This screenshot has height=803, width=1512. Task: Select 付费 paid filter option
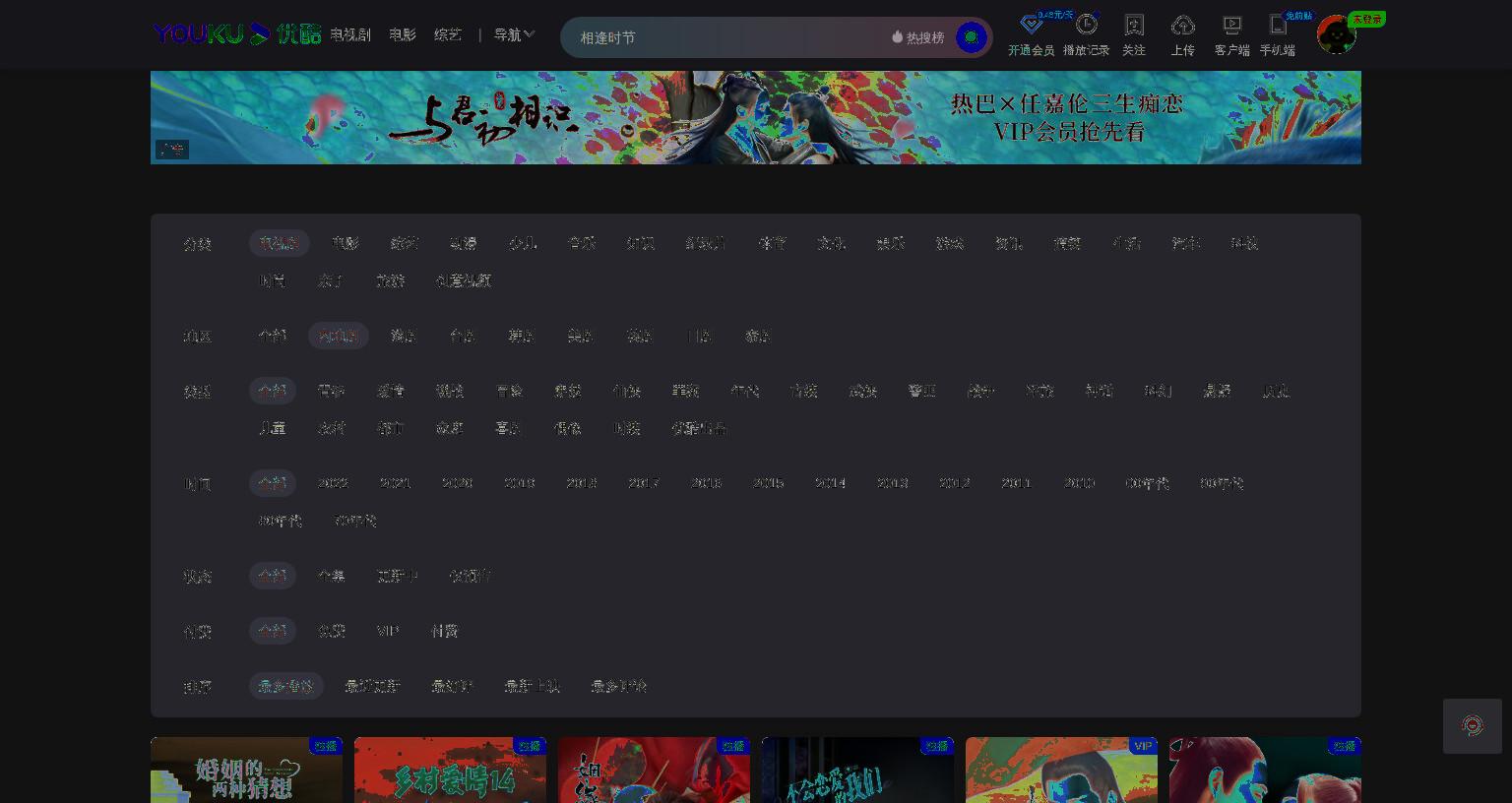click(x=445, y=631)
